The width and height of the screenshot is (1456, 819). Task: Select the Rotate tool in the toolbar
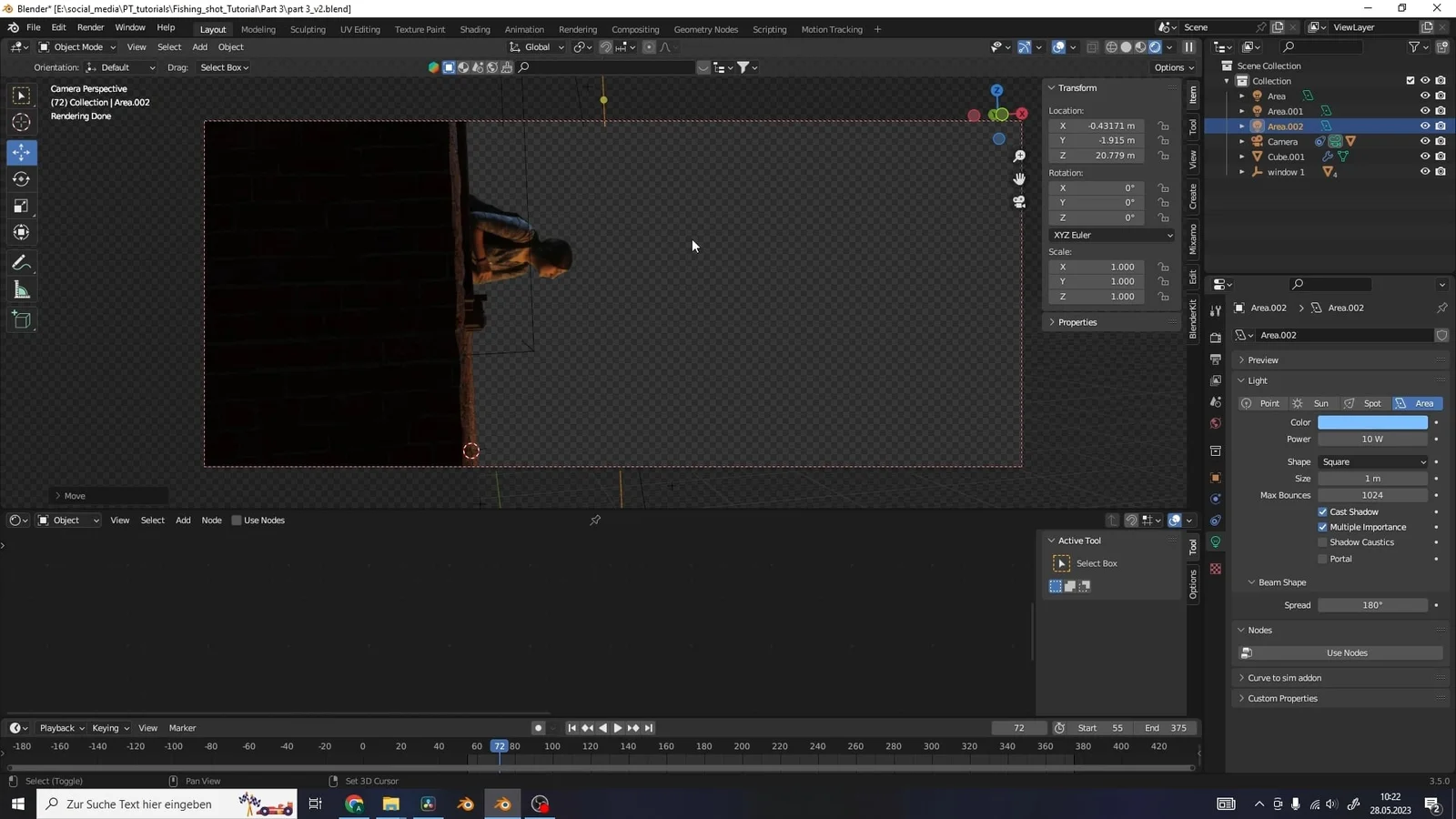pos(20,179)
